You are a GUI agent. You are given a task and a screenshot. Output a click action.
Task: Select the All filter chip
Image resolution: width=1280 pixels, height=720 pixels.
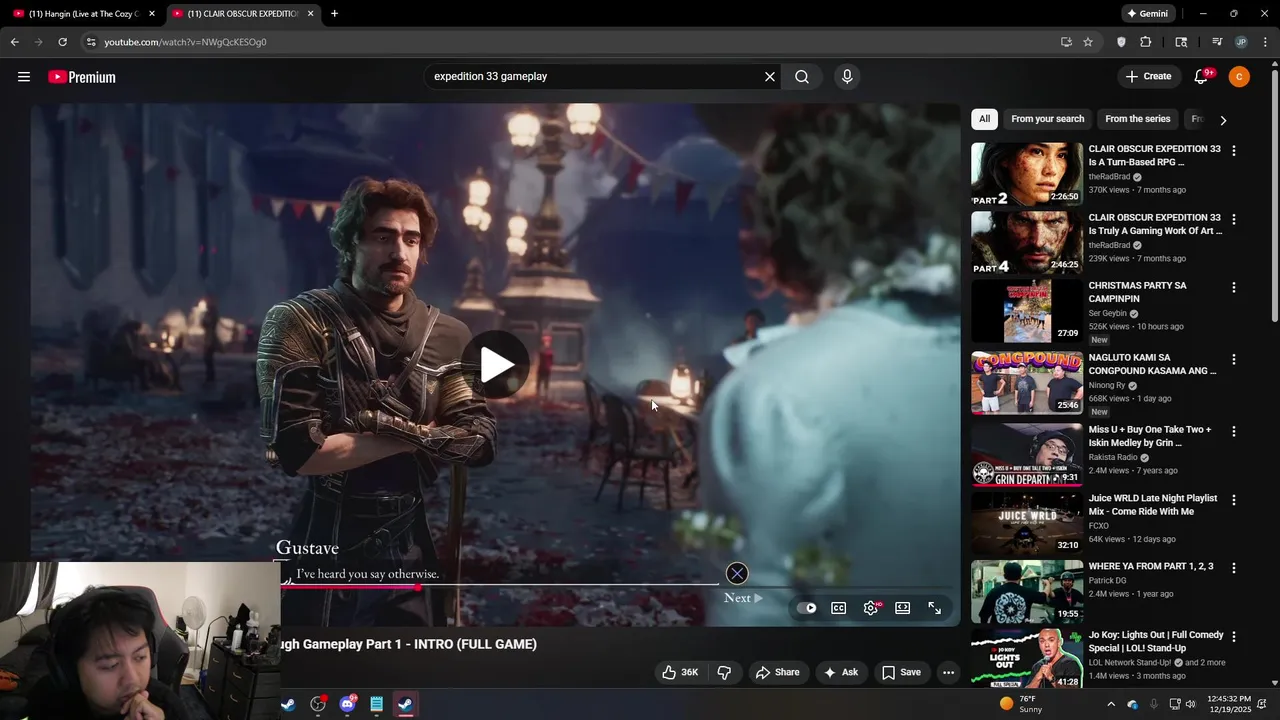click(x=984, y=119)
